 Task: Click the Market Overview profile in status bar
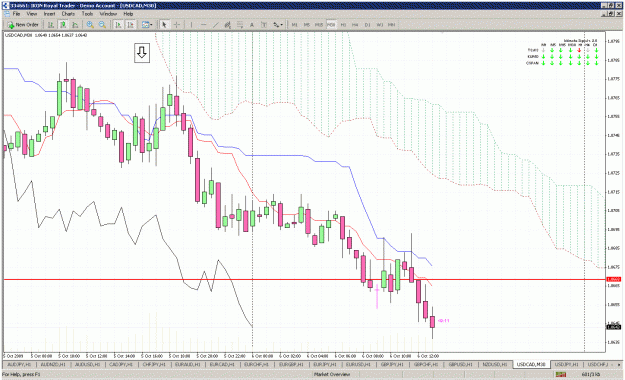tap(332, 374)
